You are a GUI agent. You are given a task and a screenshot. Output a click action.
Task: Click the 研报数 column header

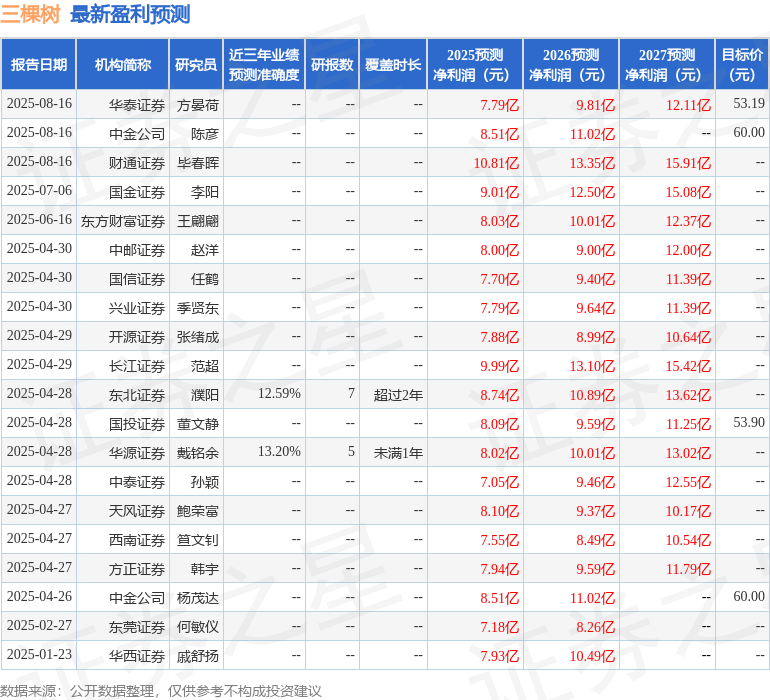pyautogui.click(x=332, y=65)
